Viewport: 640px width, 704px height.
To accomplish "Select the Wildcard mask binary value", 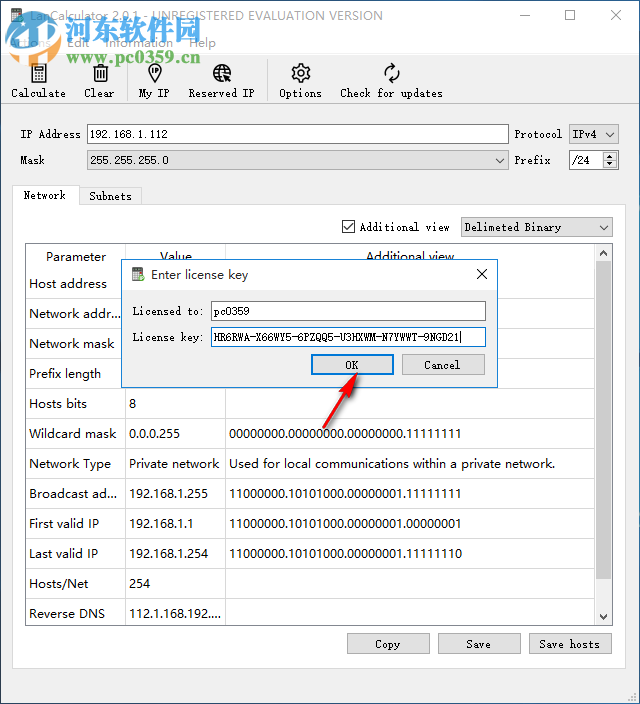I will tap(345, 434).
